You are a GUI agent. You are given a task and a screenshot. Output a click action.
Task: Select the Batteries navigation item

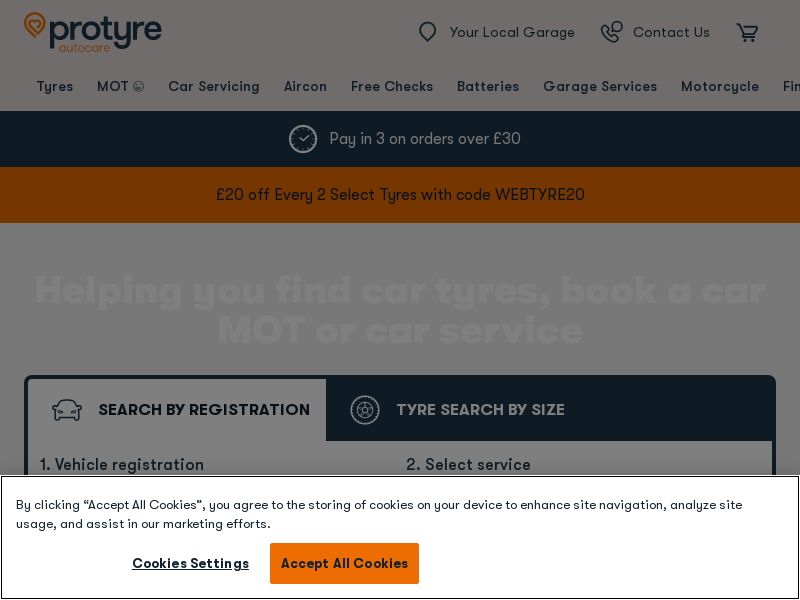(x=488, y=87)
